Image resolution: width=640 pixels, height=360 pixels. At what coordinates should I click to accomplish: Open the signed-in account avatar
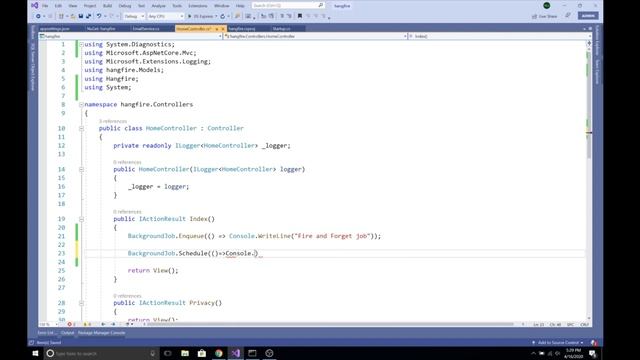tap(547, 6)
